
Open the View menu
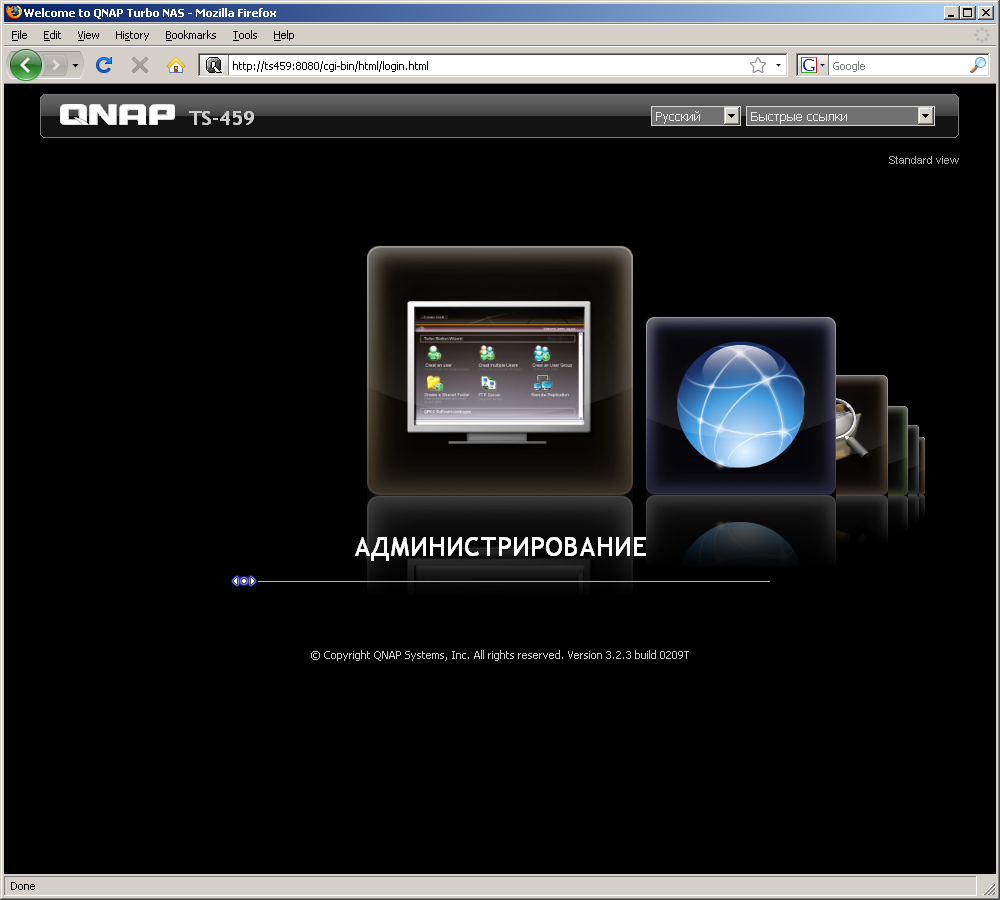tap(88, 35)
